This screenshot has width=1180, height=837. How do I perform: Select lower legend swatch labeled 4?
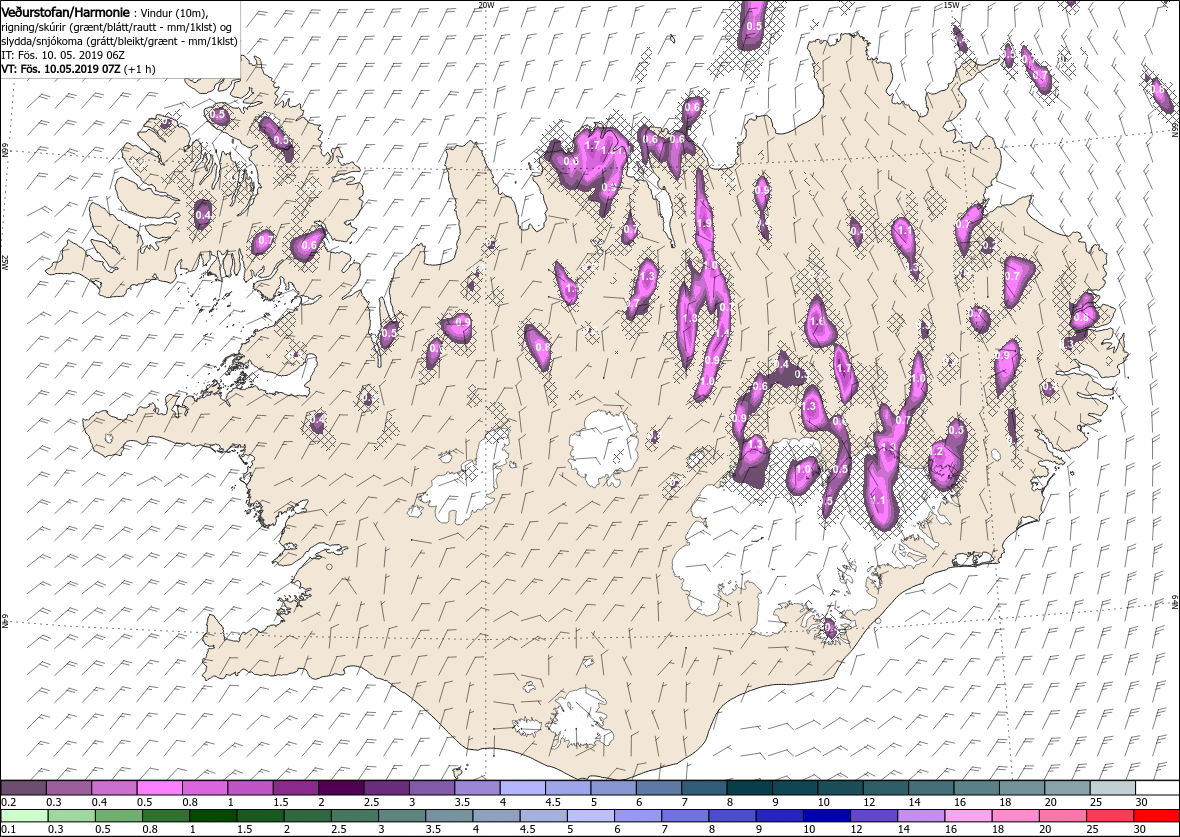pos(496,816)
